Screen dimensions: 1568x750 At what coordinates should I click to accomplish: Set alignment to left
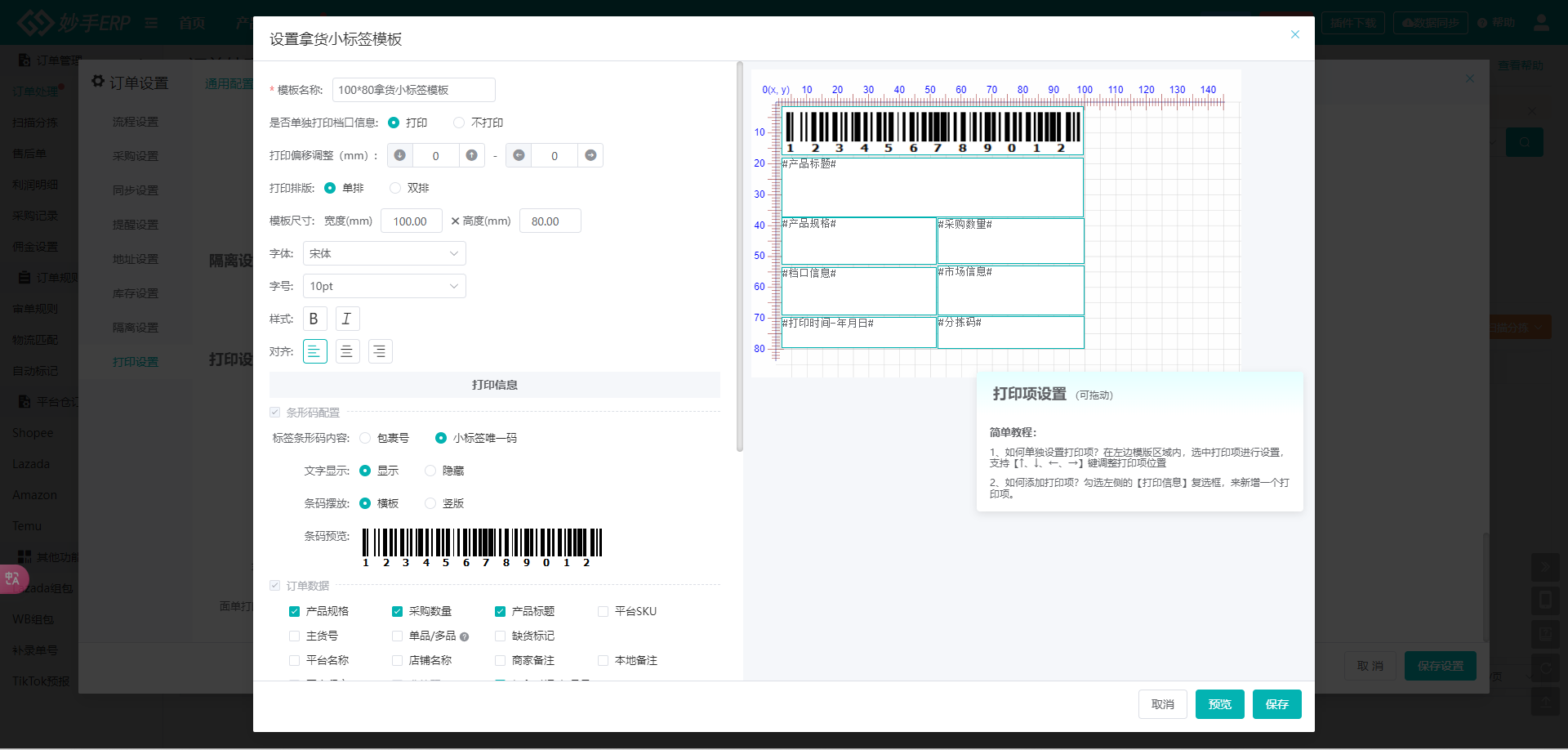[x=314, y=351]
